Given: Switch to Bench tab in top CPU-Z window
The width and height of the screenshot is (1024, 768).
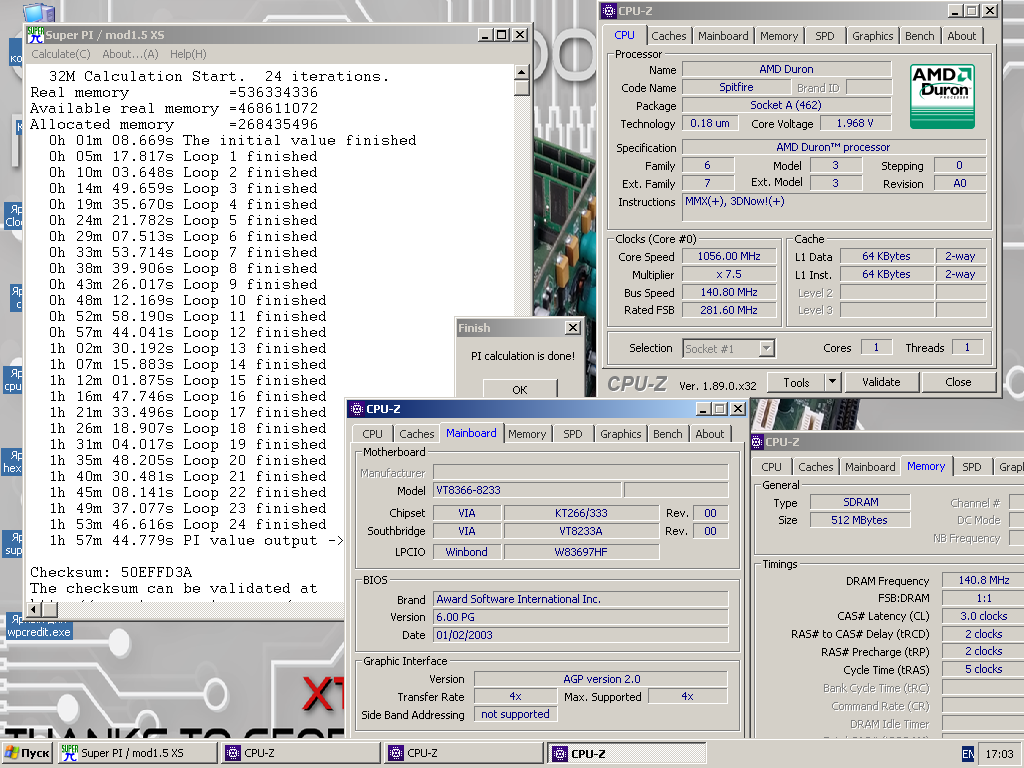Looking at the screenshot, I should 920,36.
